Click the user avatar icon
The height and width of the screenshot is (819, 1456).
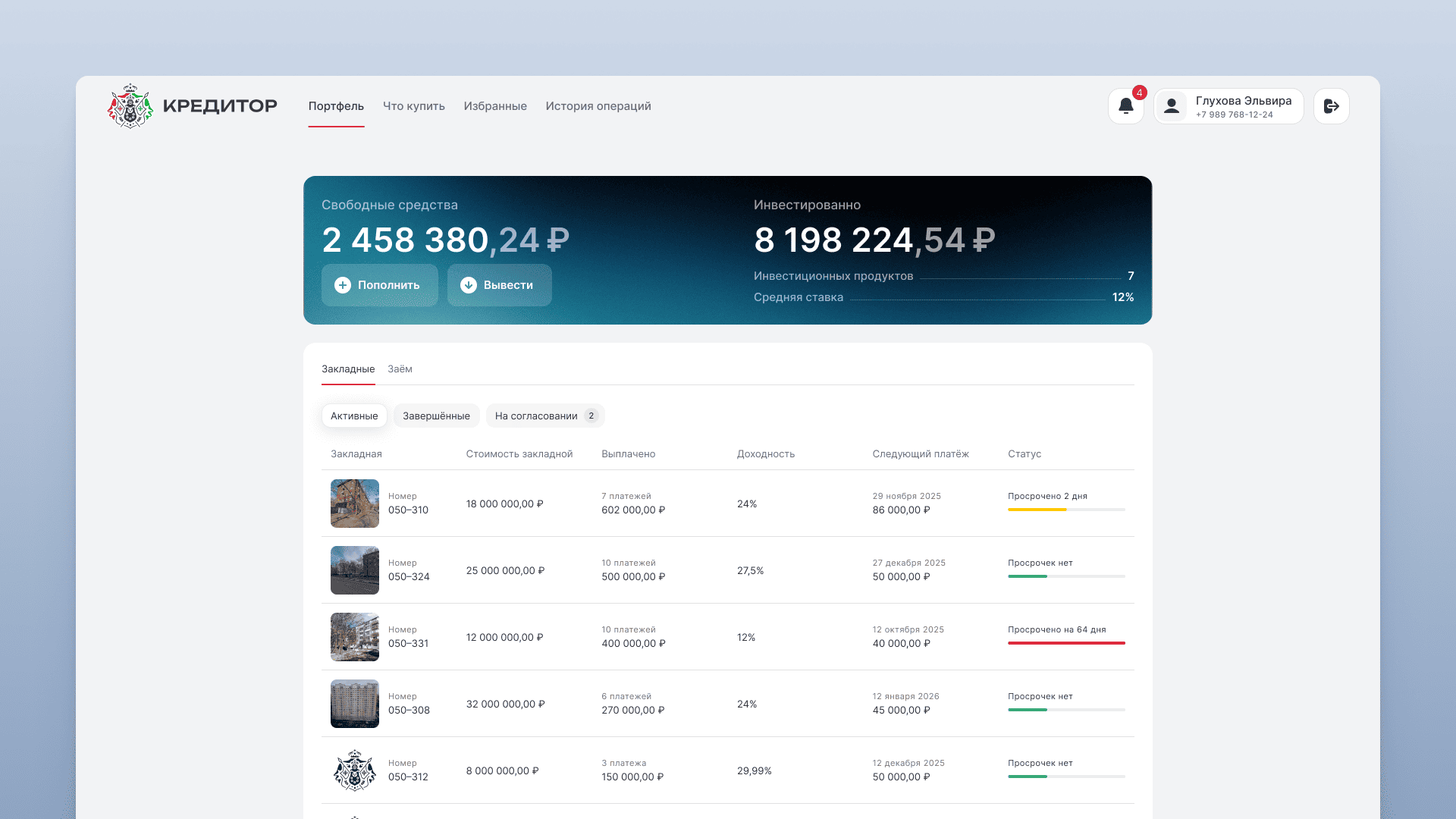(1172, 106)
